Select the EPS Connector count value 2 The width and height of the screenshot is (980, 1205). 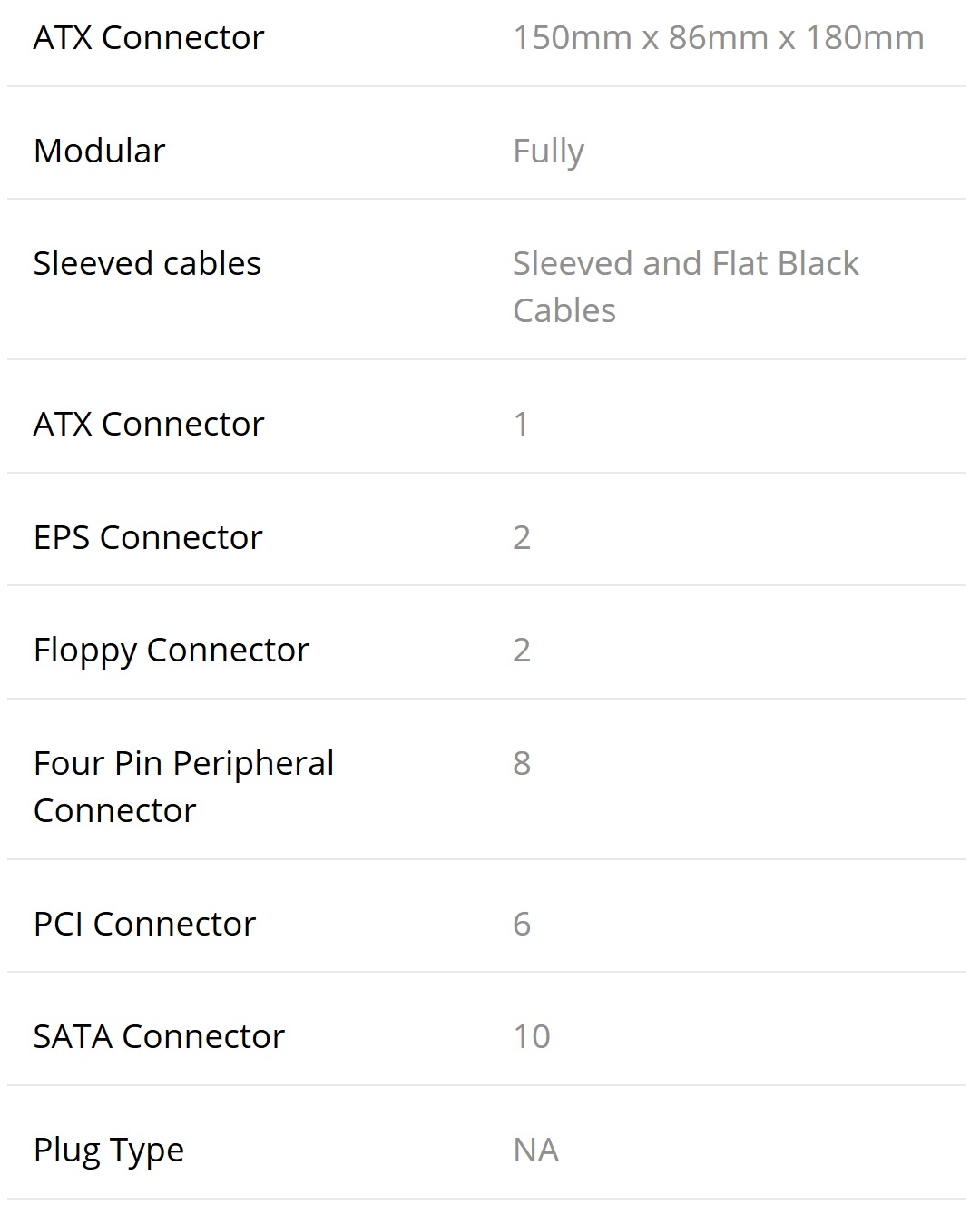click(522, 537)
